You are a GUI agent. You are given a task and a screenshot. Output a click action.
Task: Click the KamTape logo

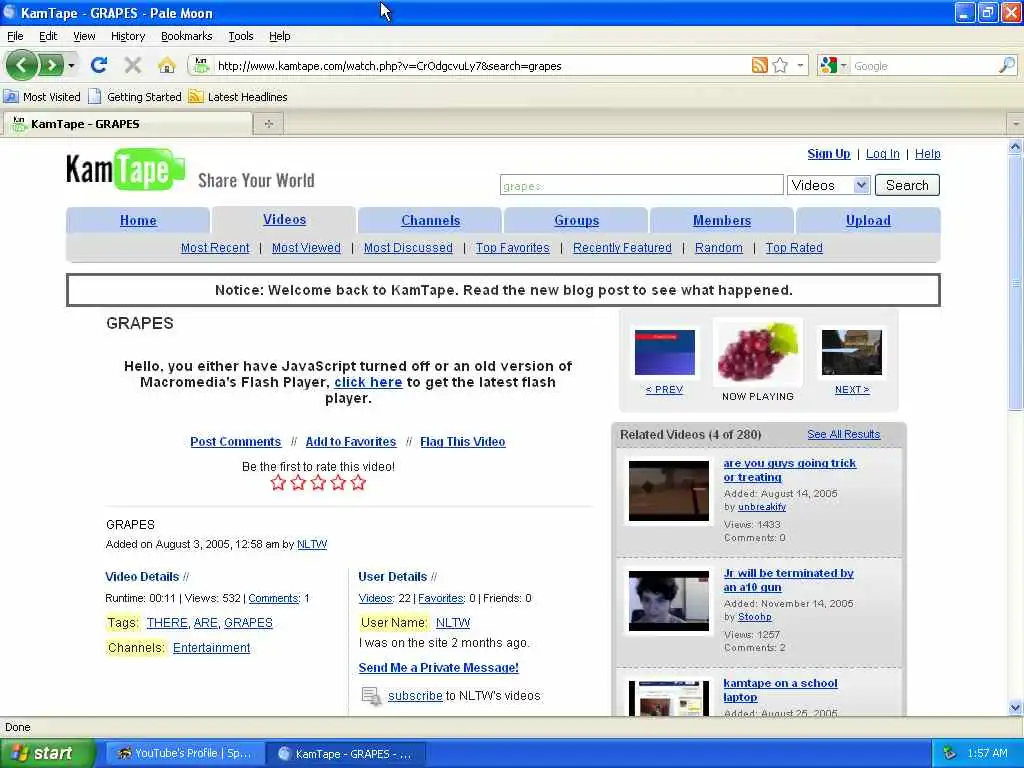pos(125,169)
